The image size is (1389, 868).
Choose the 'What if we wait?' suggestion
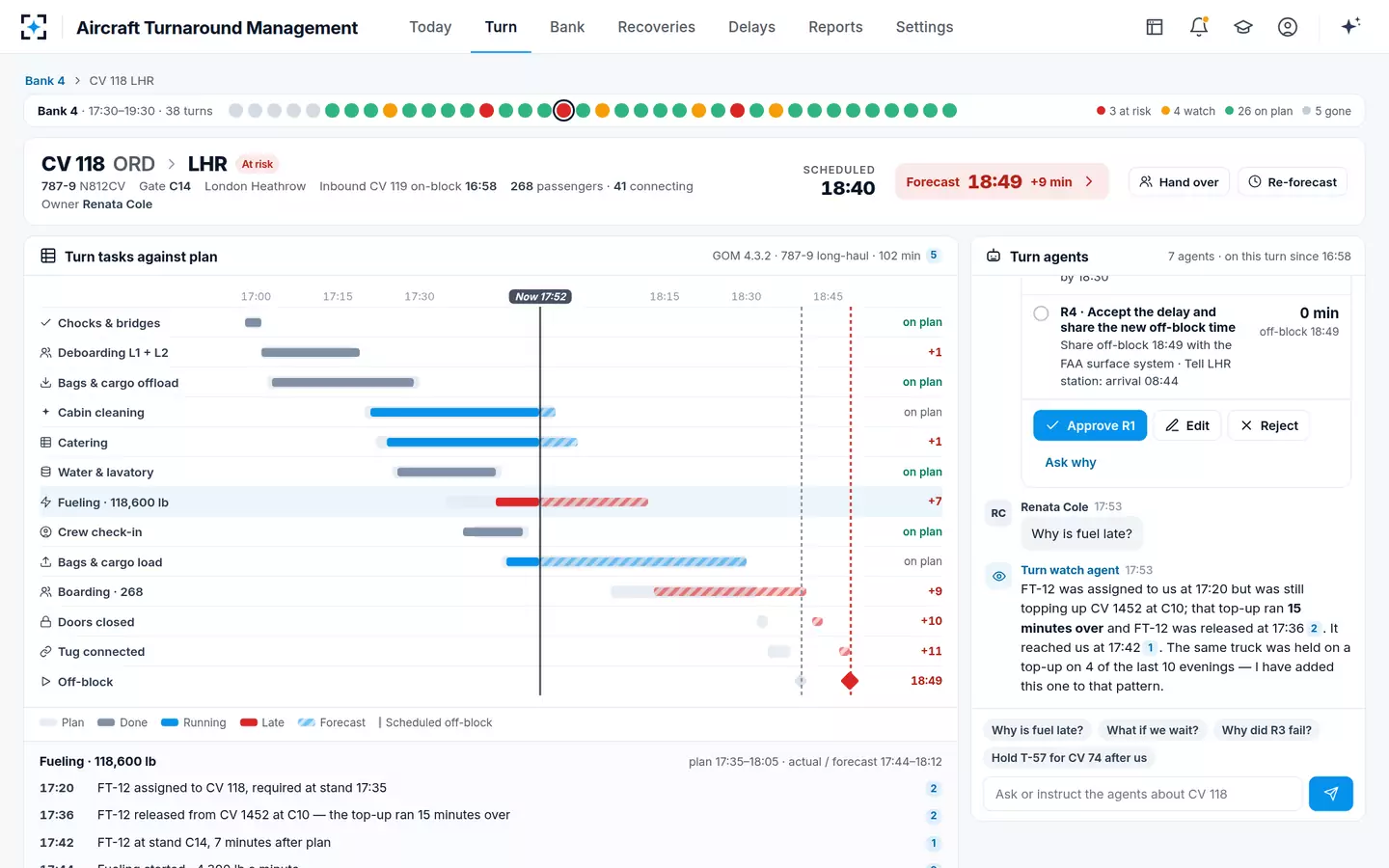point(1152,730)
